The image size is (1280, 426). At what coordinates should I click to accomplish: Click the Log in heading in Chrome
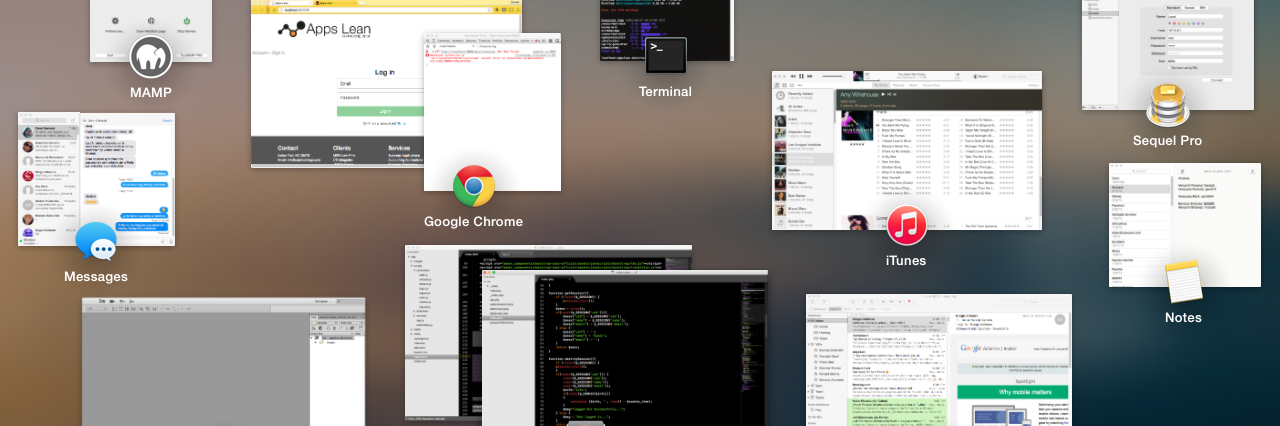[x=384, y=72]
